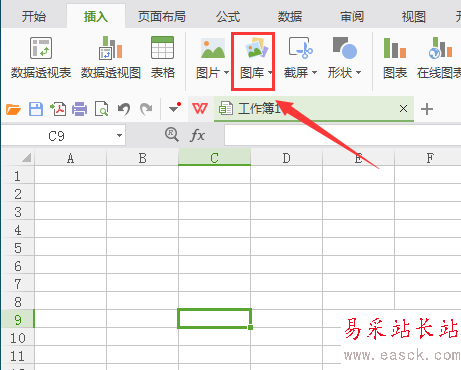461x370 pixels.
Task: Add a new document tab with plus
Action: click(x=427, y=109)
